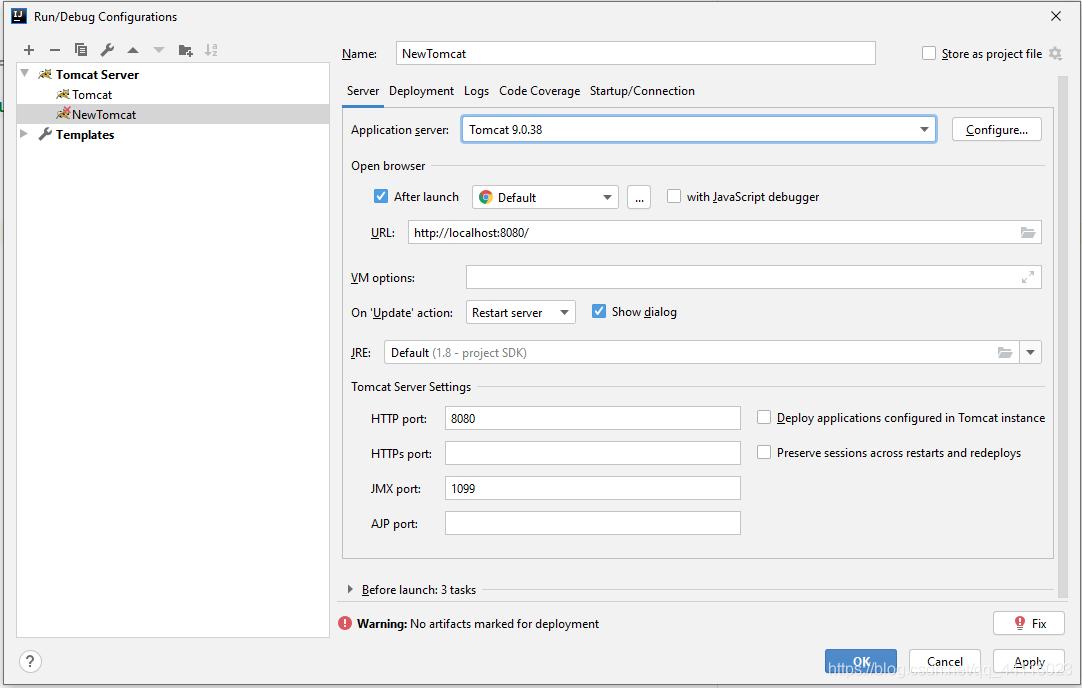The width and height of the screenshot is (1082, 688).
Task: Click the Create New Folder icon
Action: (x=185, y=50)
